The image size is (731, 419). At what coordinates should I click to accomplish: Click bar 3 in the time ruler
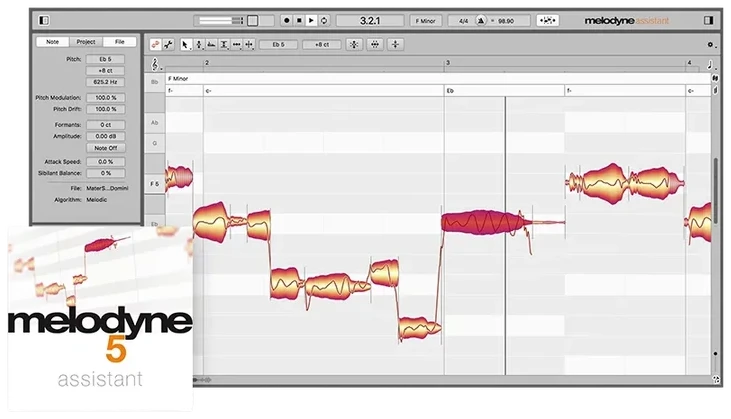(448, 62)
